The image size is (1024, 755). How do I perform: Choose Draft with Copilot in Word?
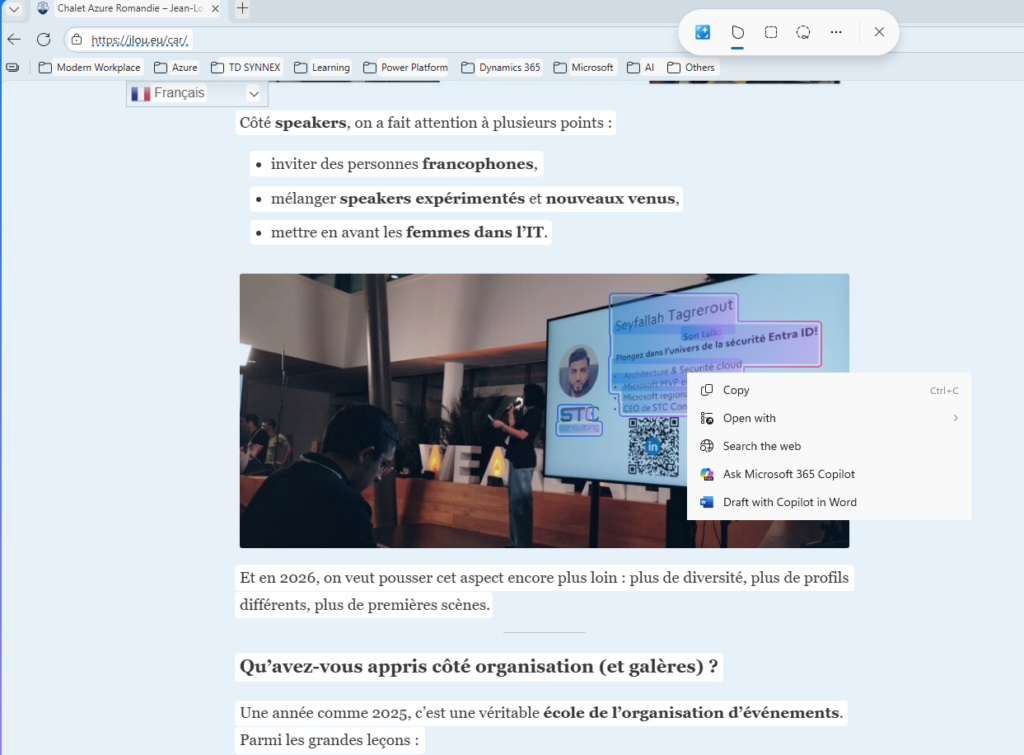click(789, 502)
